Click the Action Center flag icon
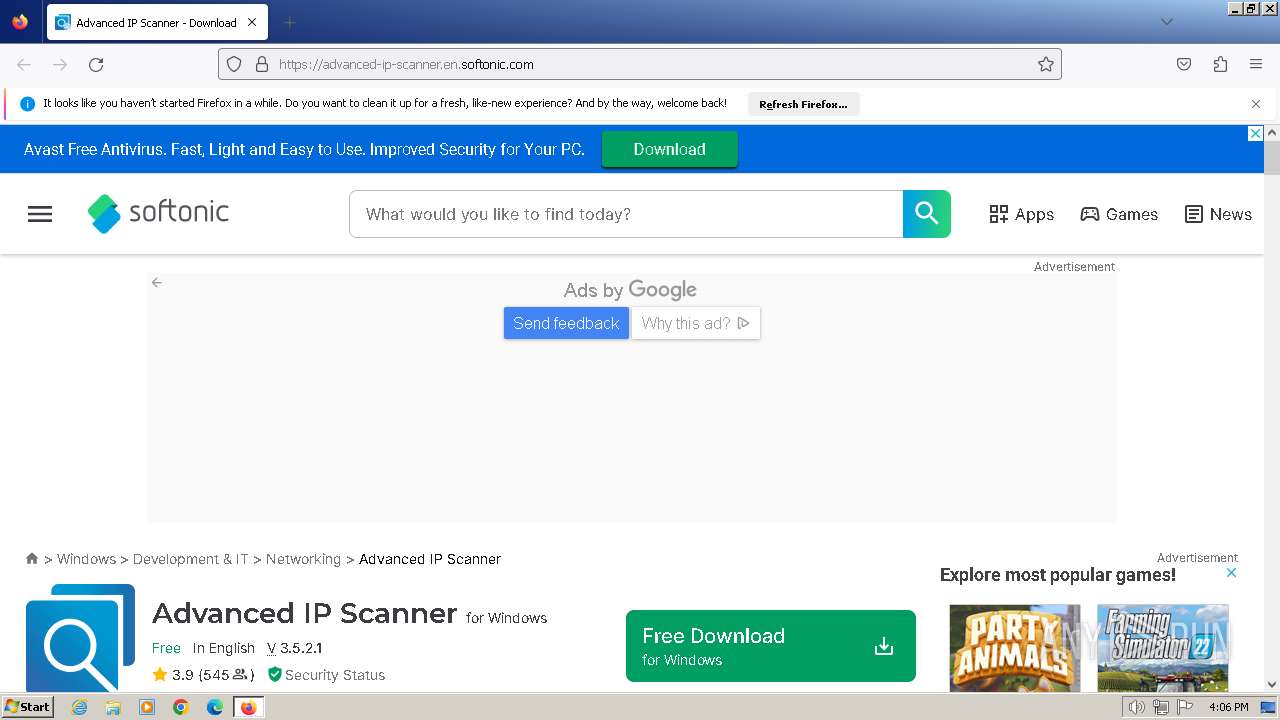This screenshot has height=720, width=1280. [1185, 707]
